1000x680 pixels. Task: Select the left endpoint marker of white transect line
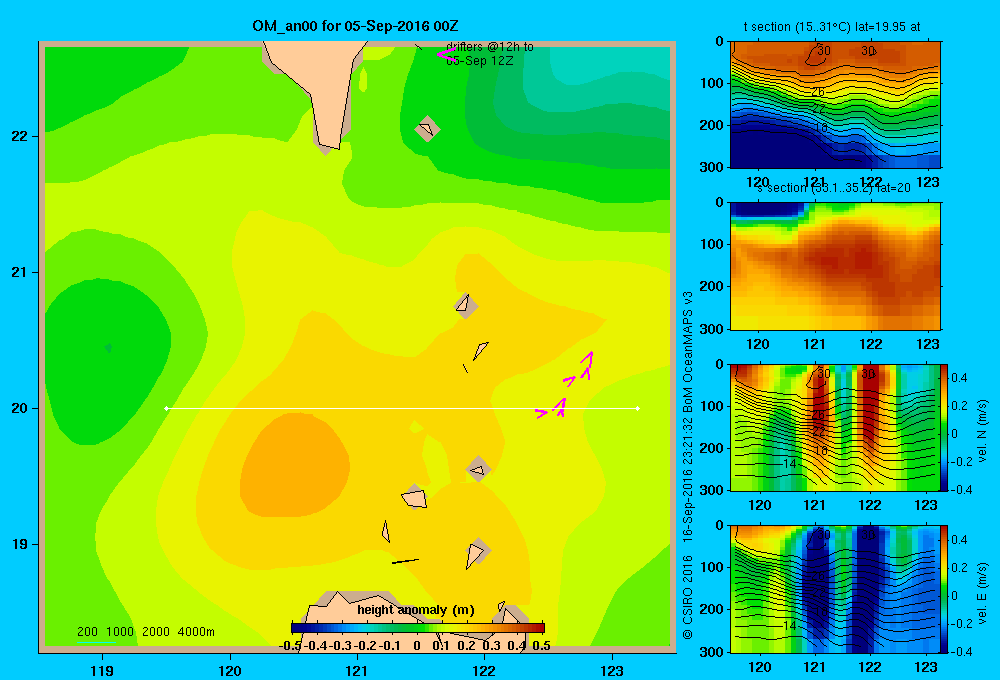point(166,408)
